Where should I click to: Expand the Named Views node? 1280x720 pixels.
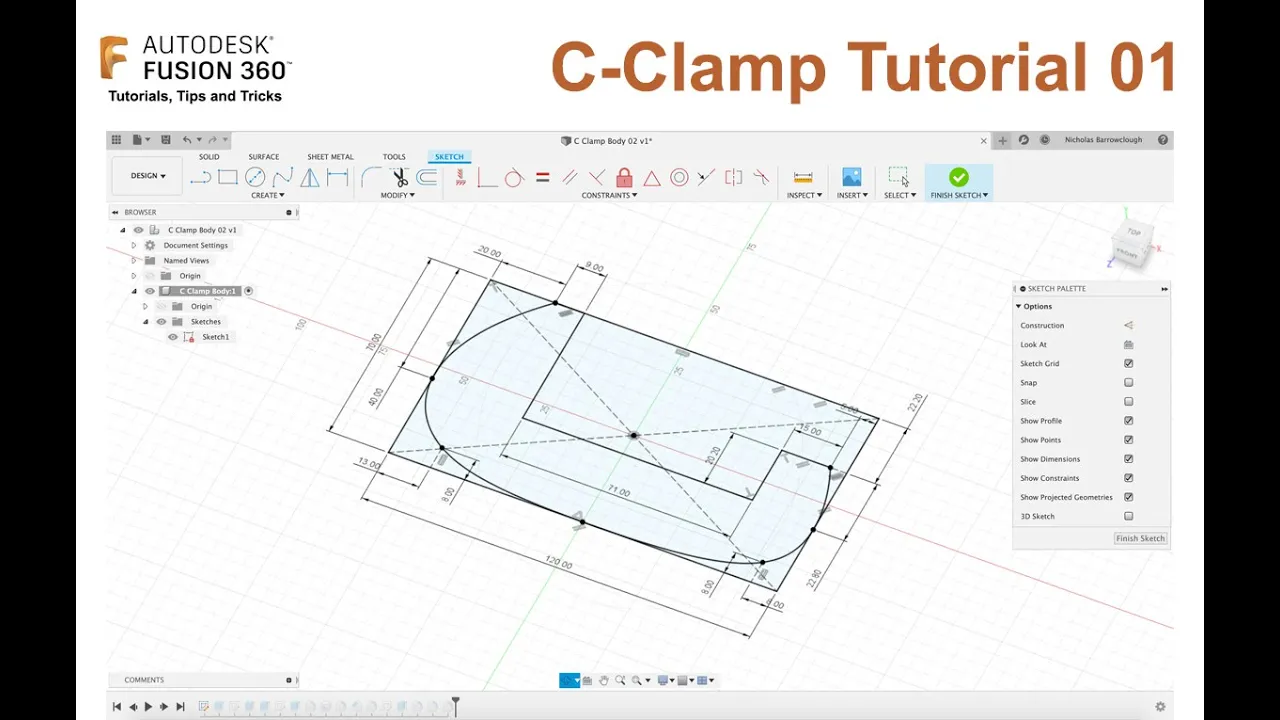tap(134, 260)
